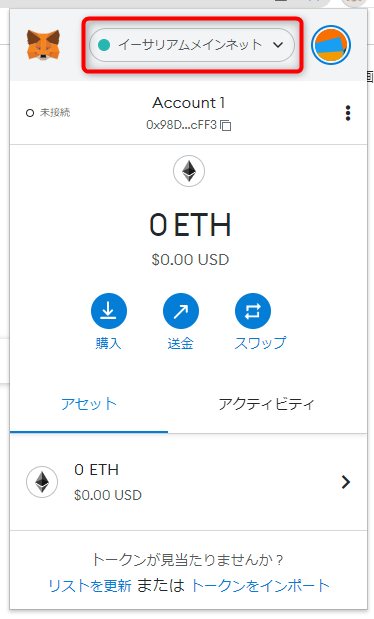Click the MetaMask fox logo
374x619 pixels.
[43, 45]
